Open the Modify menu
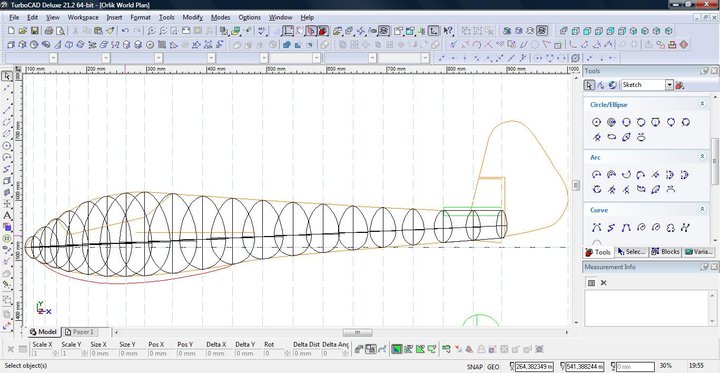 coord(192,17)
